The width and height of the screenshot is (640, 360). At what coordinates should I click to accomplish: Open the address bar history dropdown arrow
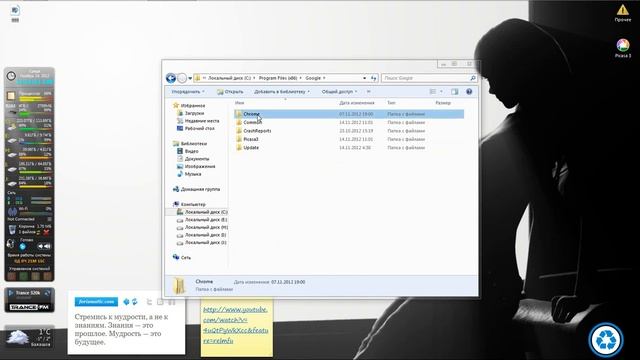pyautogui.click(x=364, y=78)
